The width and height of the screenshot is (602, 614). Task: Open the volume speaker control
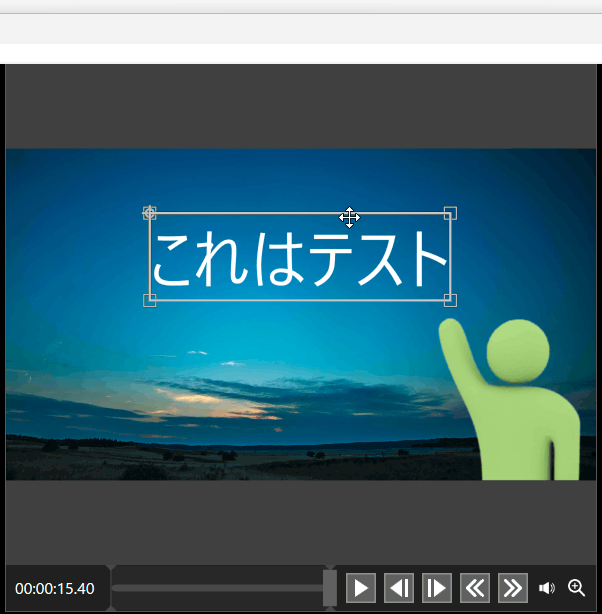pos(547,588)
